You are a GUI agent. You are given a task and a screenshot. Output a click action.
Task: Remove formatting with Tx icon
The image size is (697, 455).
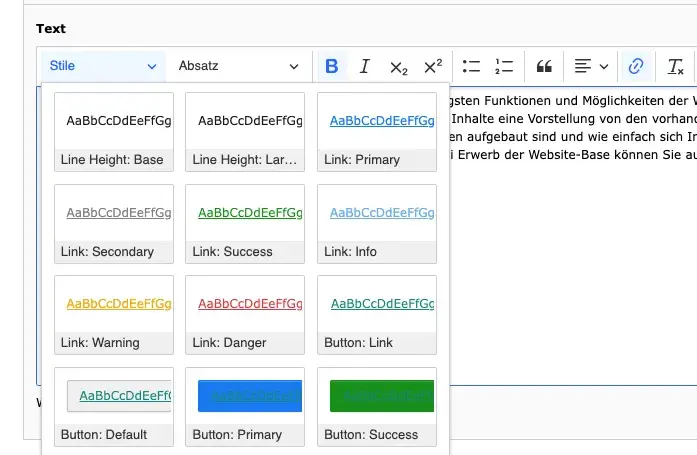click(x=676, y=67)
